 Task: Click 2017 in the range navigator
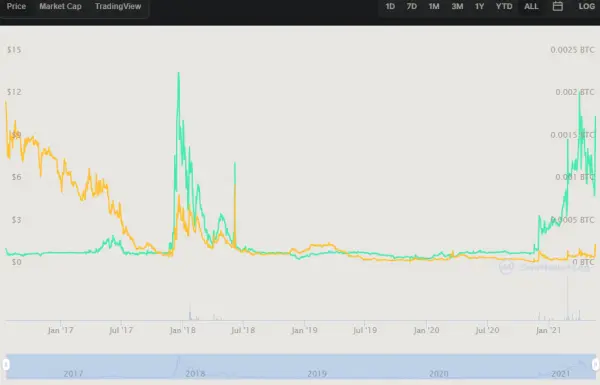pos(73,374)
